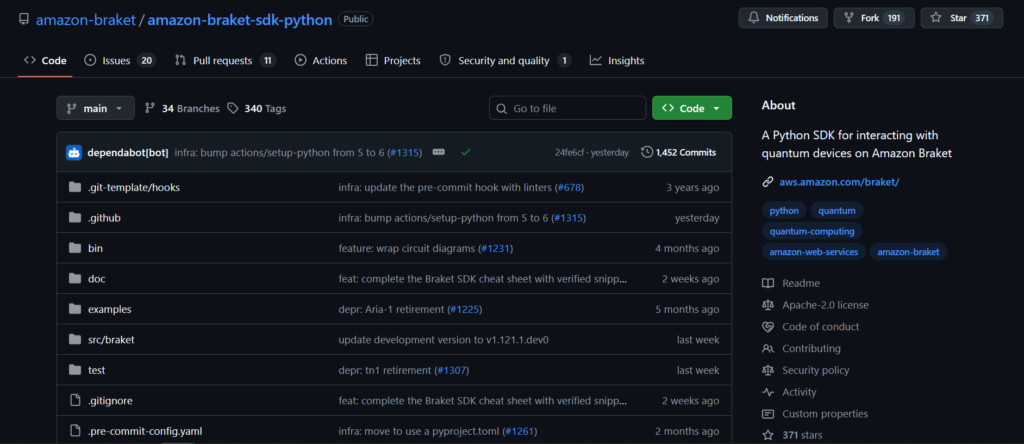Open pull request #1307 link

click(451, 370)
